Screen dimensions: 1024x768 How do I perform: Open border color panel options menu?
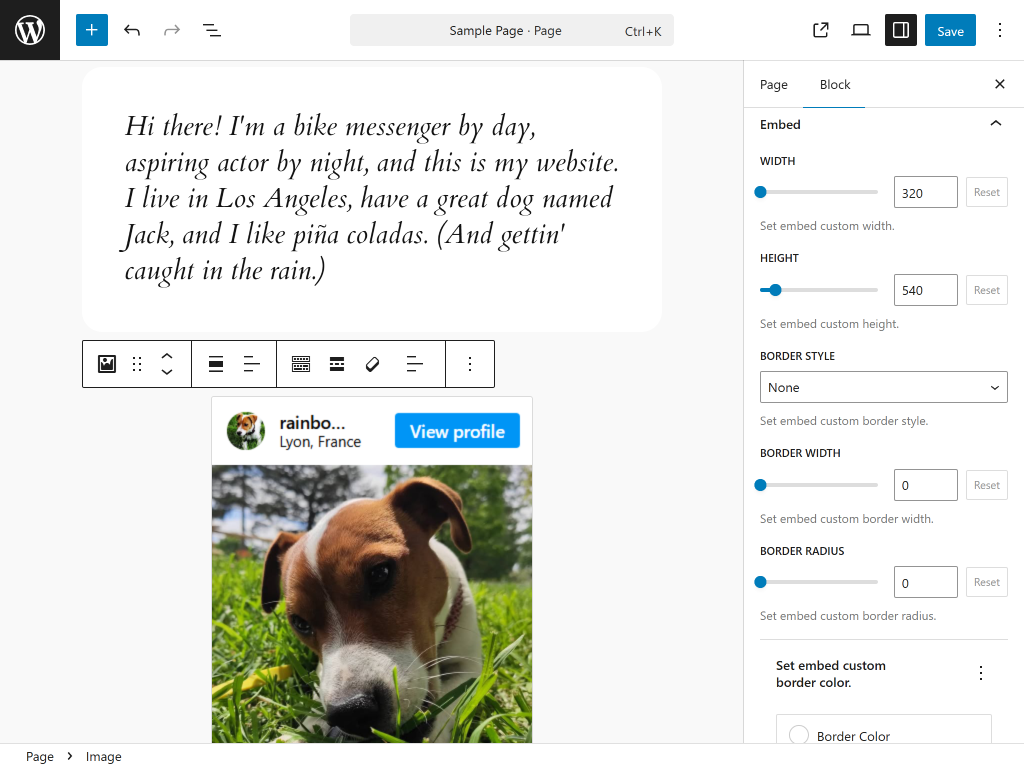(x=981, y=673)
